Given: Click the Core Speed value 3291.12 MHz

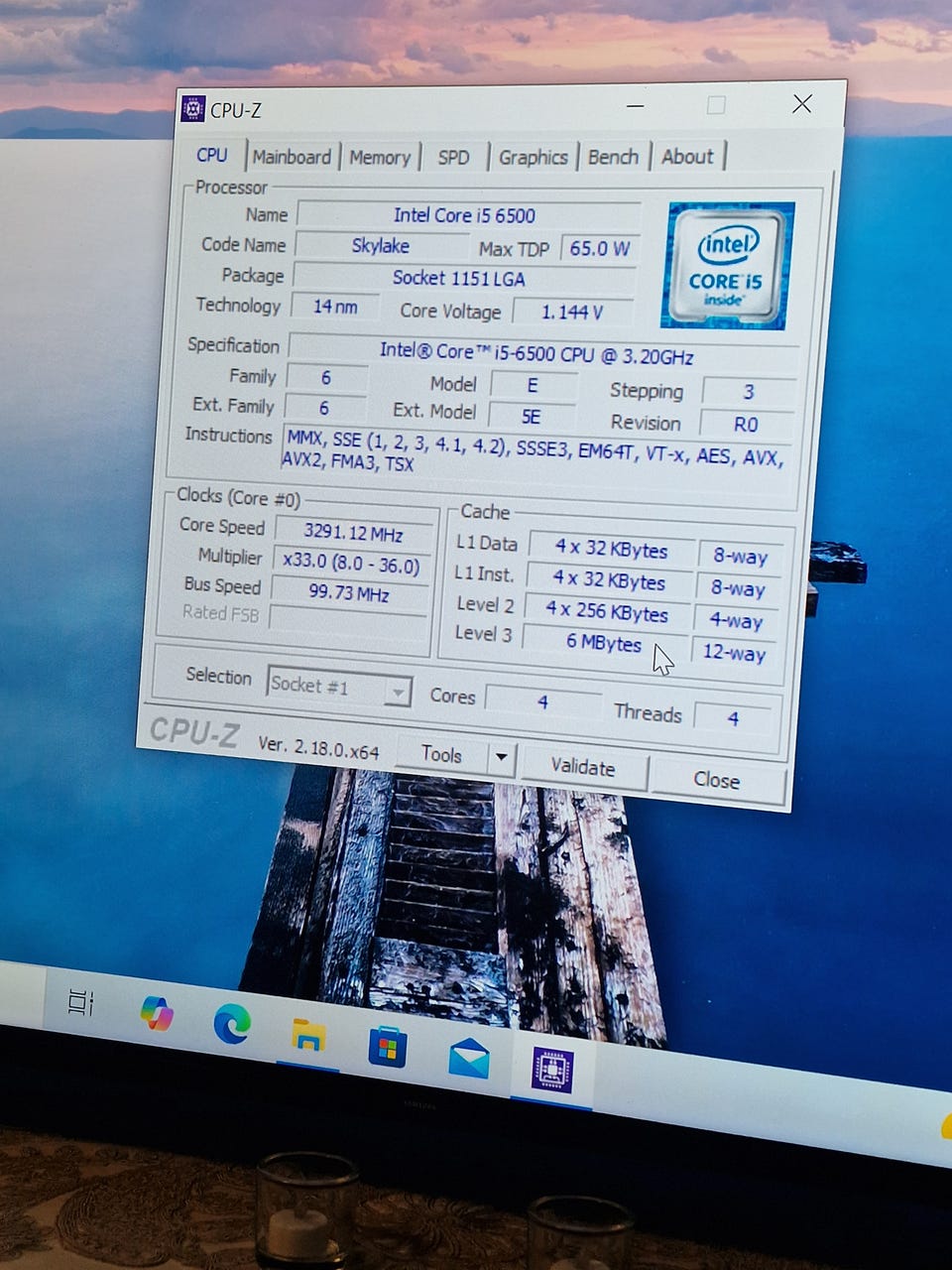Looking at the screenshot, I should coord(354,534).
